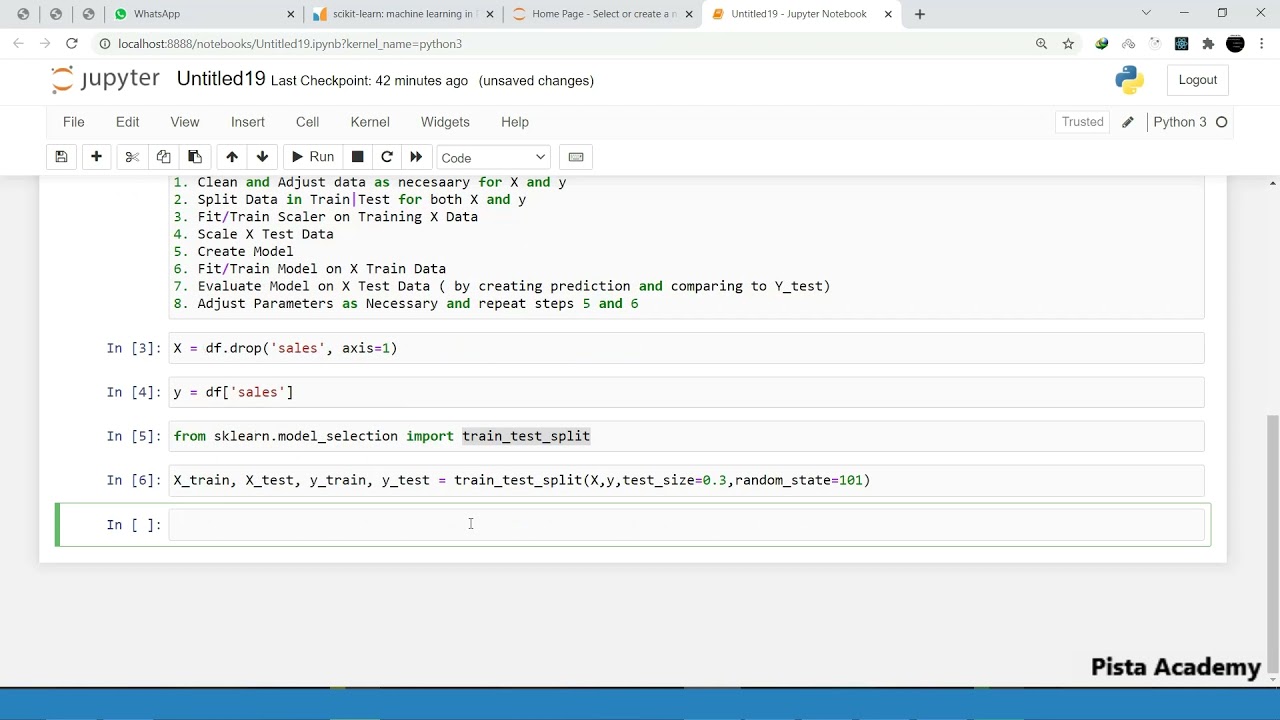Click the pencil edit mode indicator
This screenshot has width=1280, height=720.
click(x=1128, y=122)
